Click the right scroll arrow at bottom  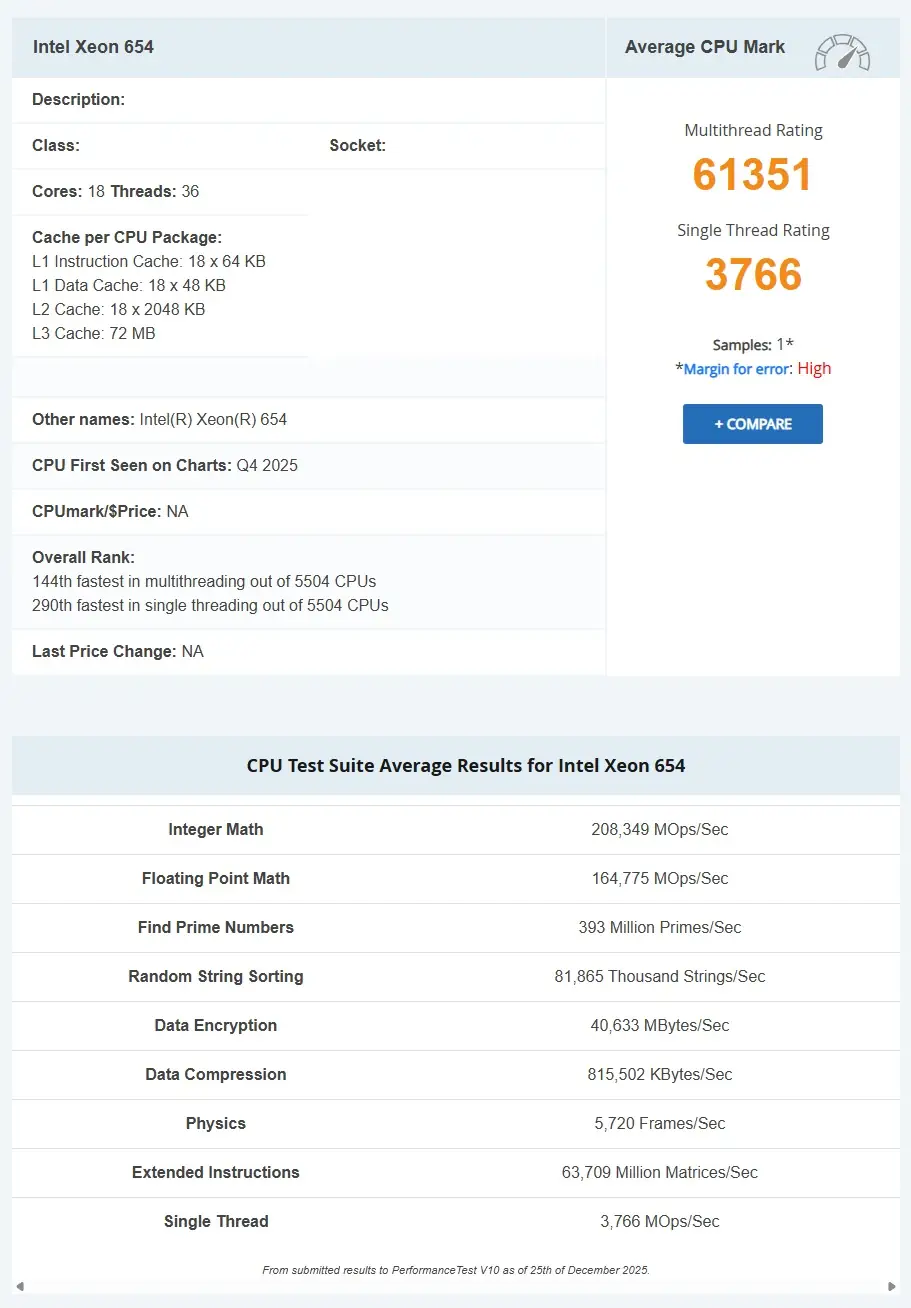click(x=892, y=1286)
